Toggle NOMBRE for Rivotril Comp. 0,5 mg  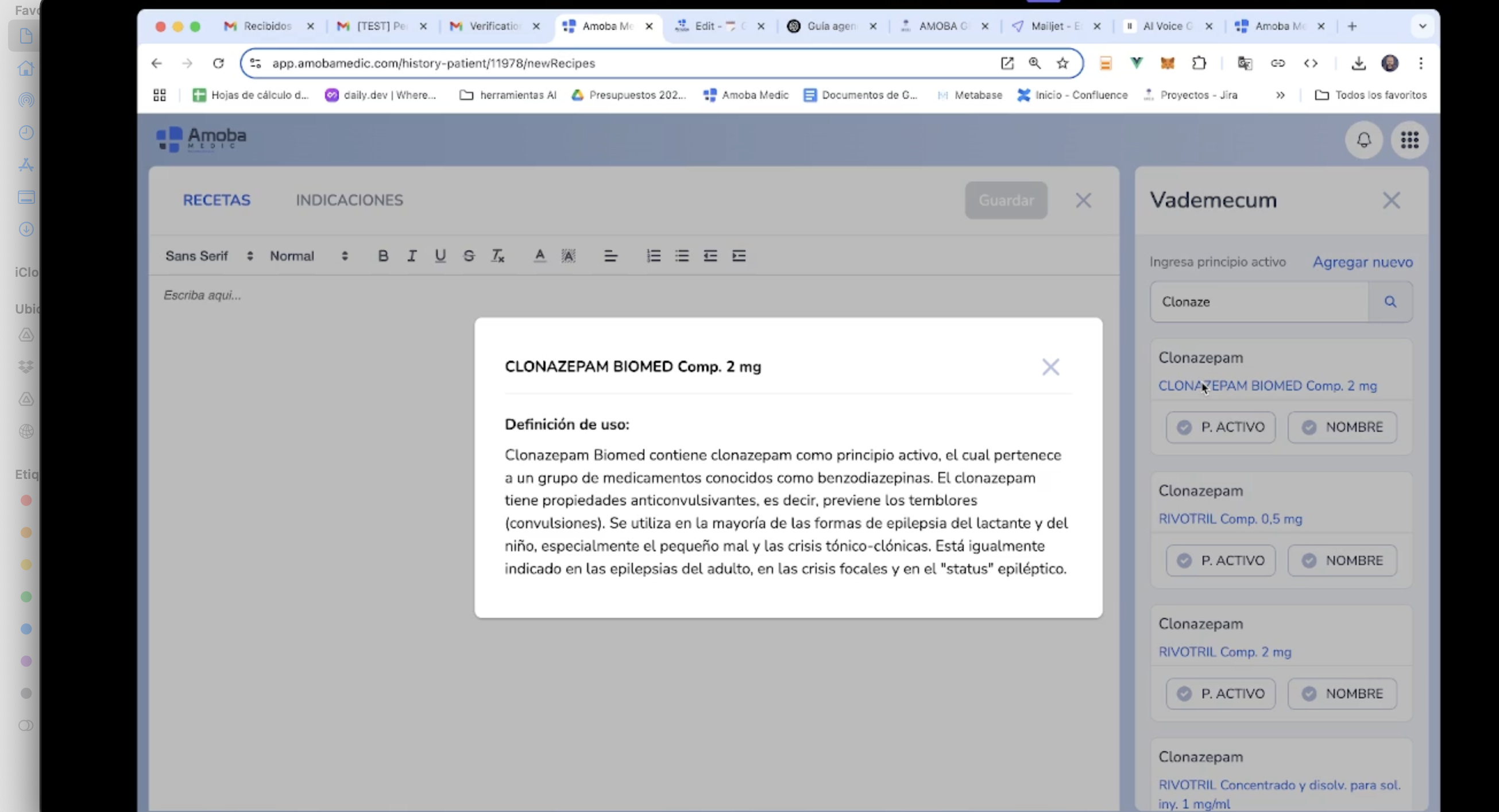click(1342, 560)
